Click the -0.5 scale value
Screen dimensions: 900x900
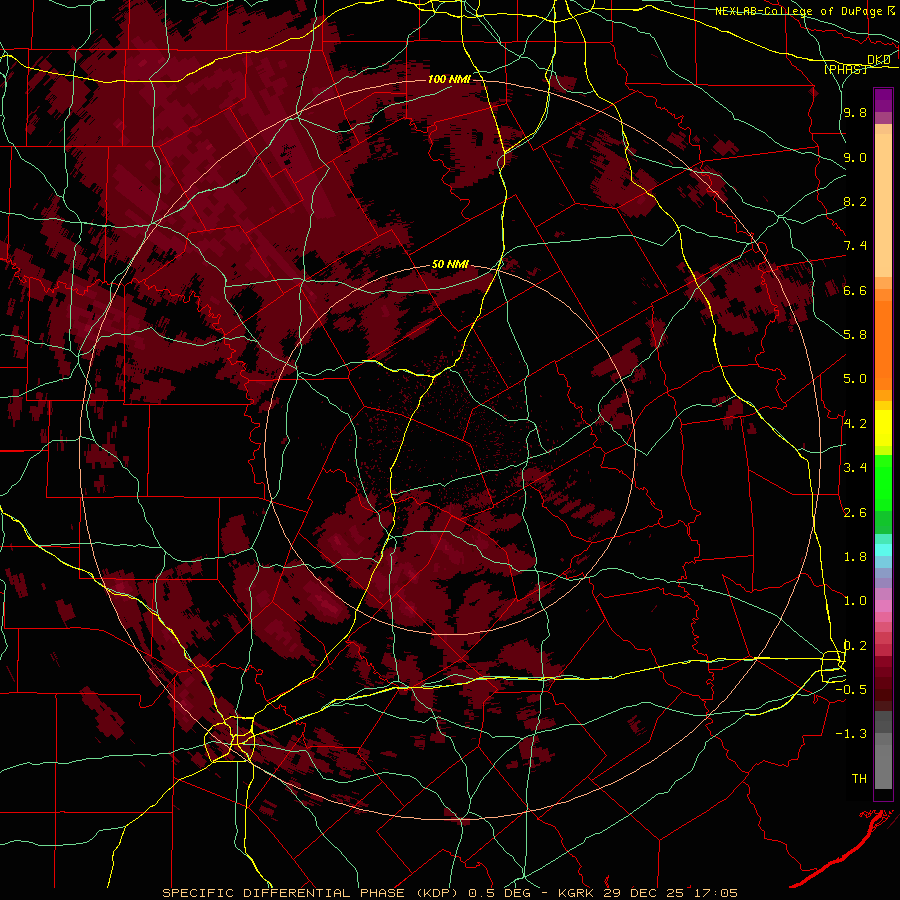(x=851, y=690)
